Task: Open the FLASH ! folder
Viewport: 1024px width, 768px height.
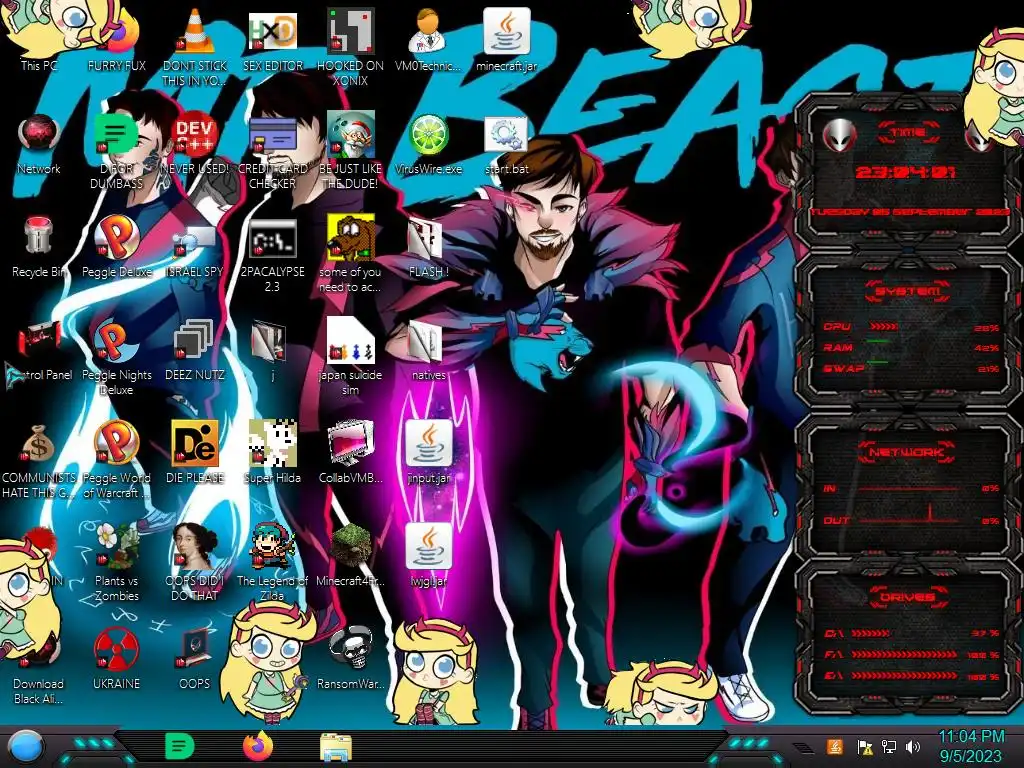Action: pyautogui.click(x=428, y=248)
